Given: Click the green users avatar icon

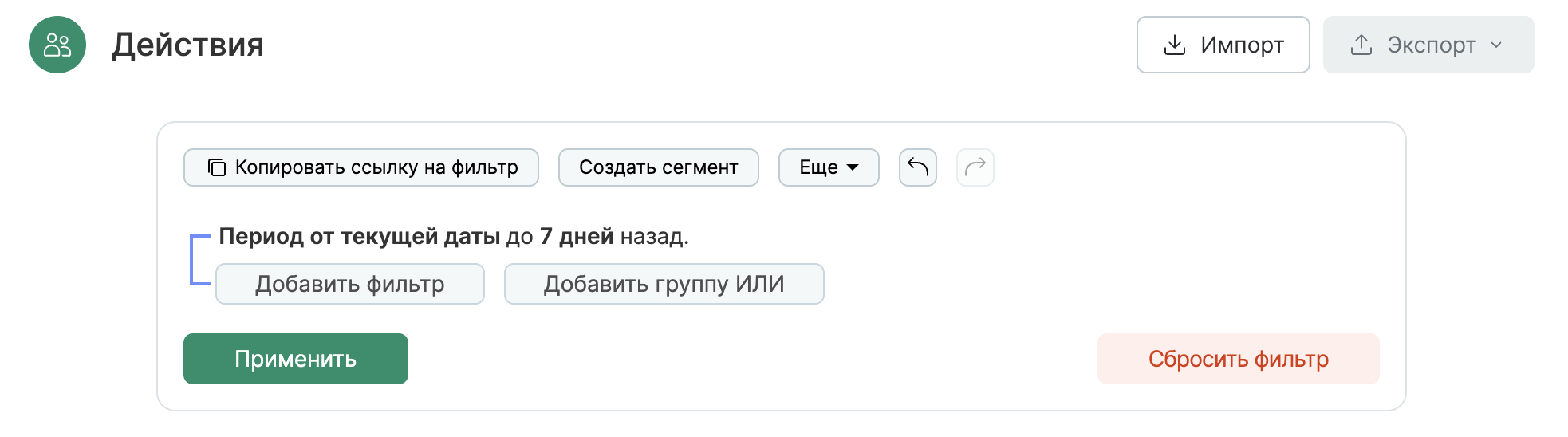Looking at the screenshot, I should coord(57,45).
